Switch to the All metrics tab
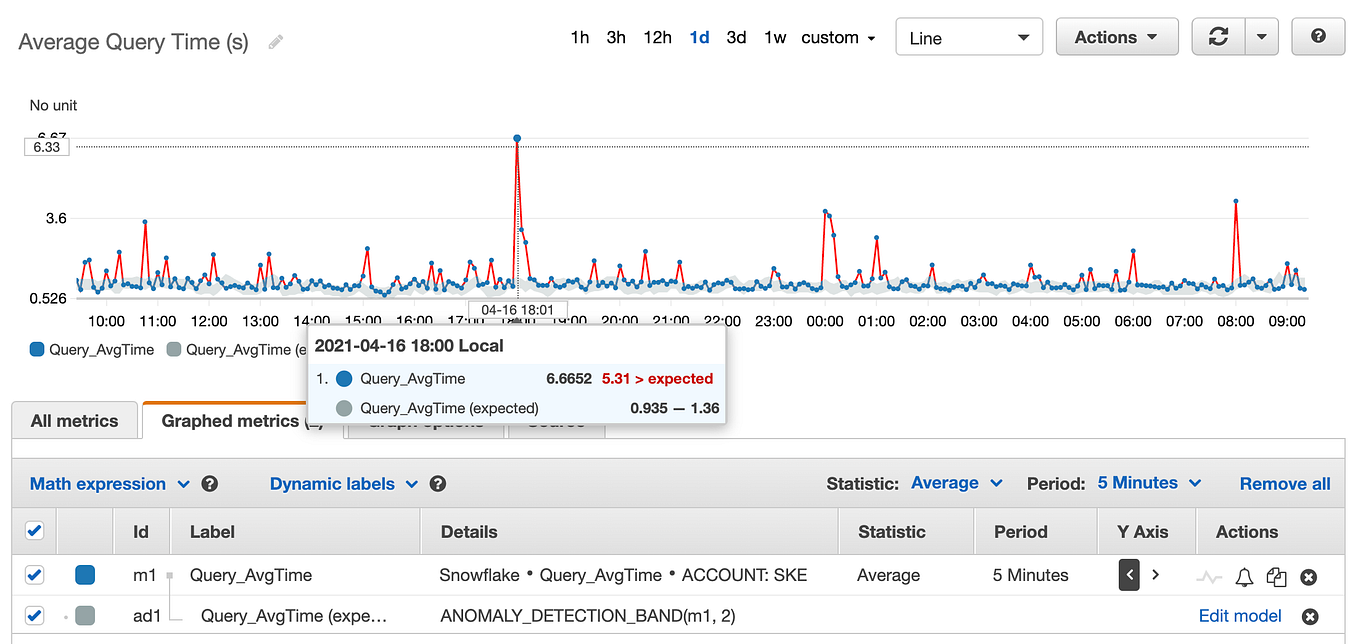The height and width of the screenshot is (644, 1358). [x=75, y=420]
